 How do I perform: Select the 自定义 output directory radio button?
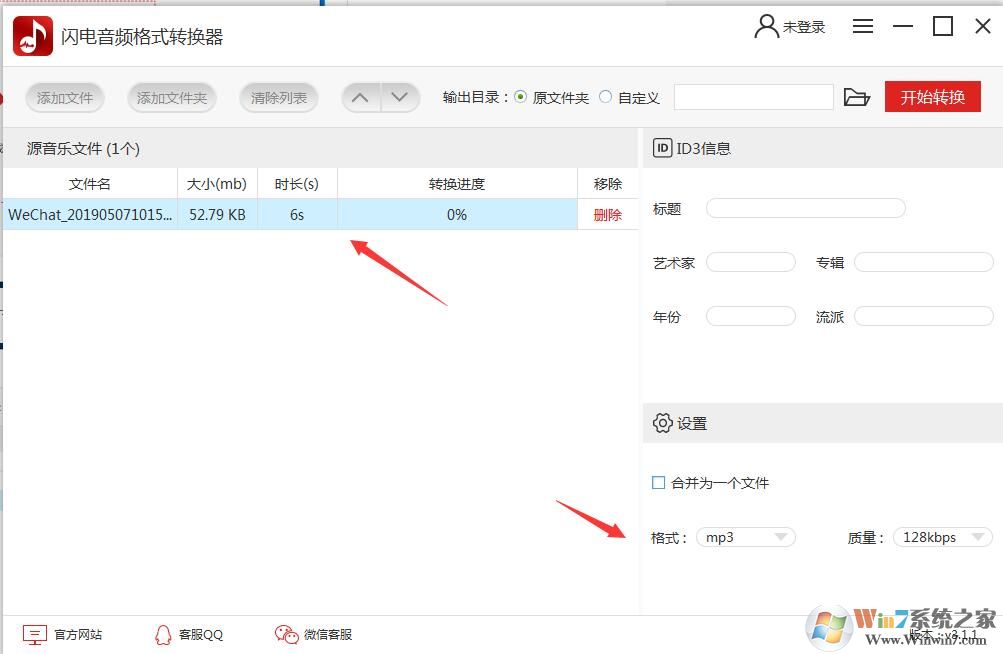pyautogui.click(x=605, y=97)
